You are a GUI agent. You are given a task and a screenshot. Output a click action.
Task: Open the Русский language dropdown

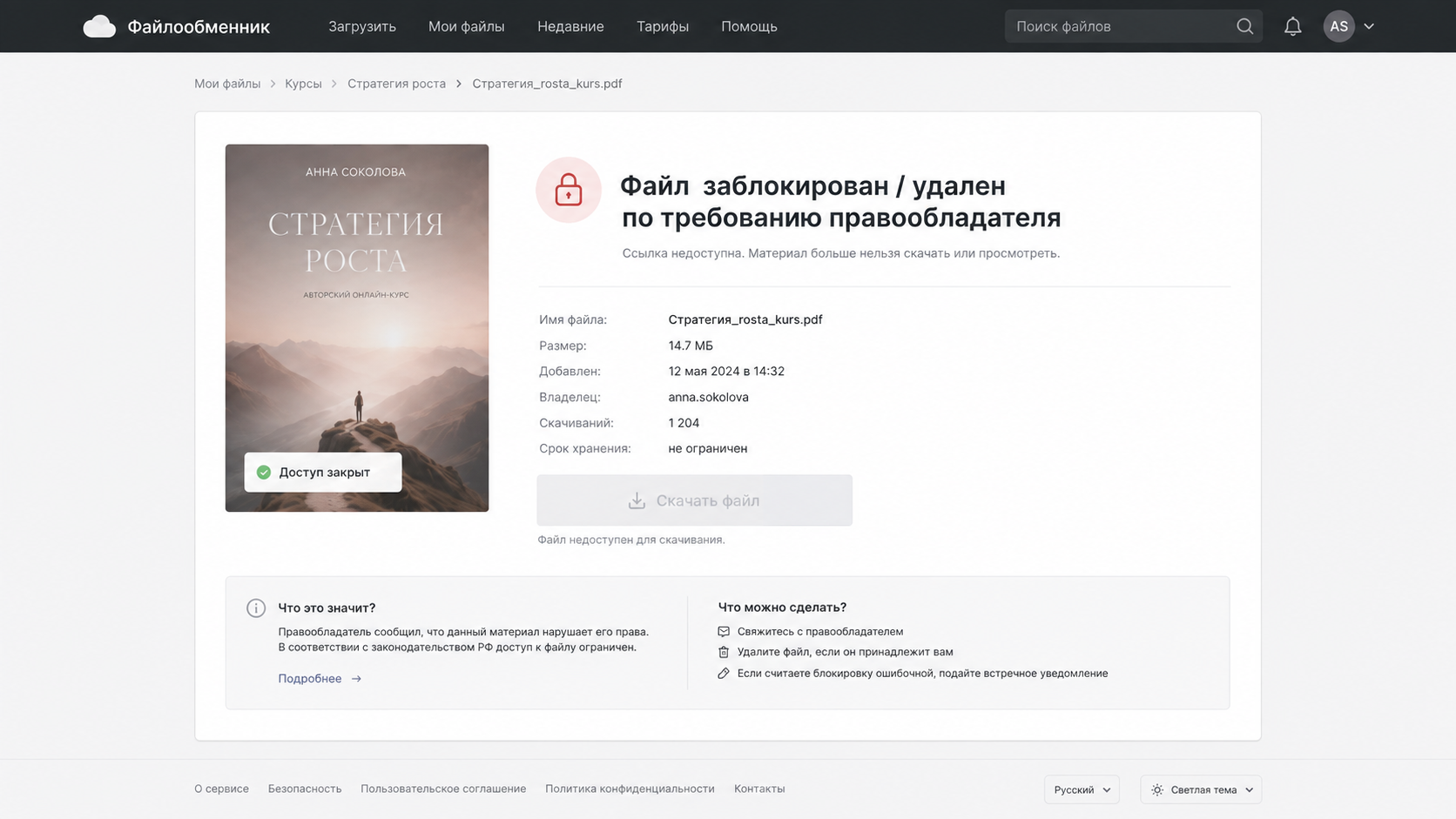pos(1082,789)
